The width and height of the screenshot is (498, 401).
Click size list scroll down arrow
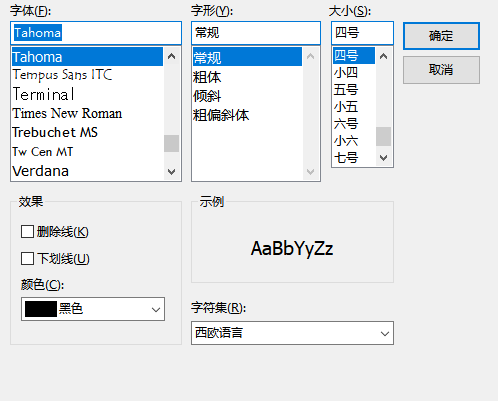(384, 157)
